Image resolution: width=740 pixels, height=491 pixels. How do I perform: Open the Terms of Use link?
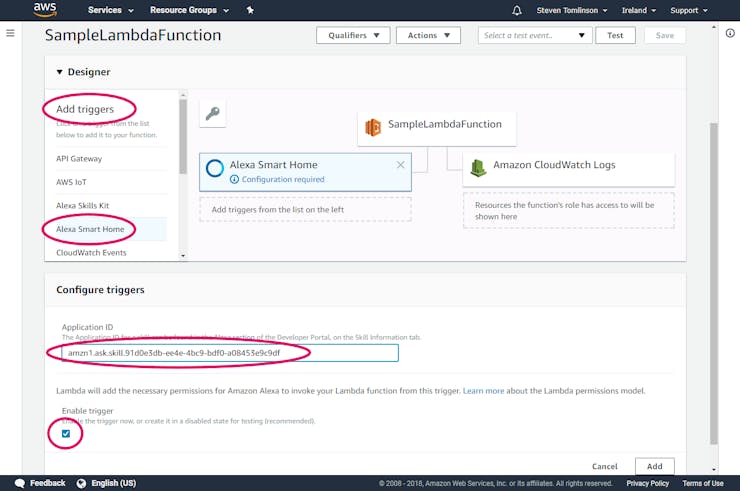coord(703,483)
